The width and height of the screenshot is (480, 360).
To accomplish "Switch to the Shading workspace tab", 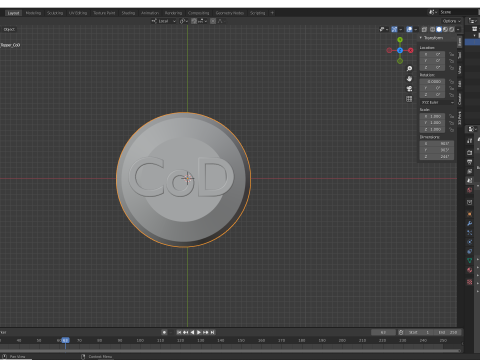I will click(x=128, y=13).
